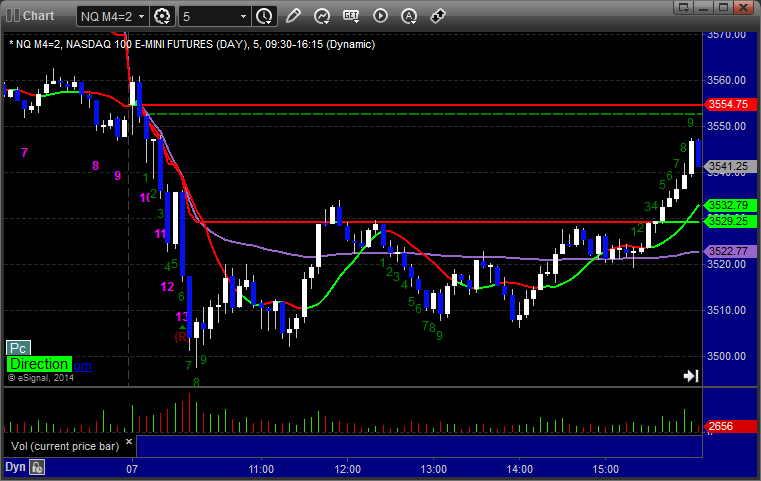Image resolution: width=761 pixels, height=481 pixels.
Task: Open the circled A alerts menu
Action: click(x=409, y=16)
